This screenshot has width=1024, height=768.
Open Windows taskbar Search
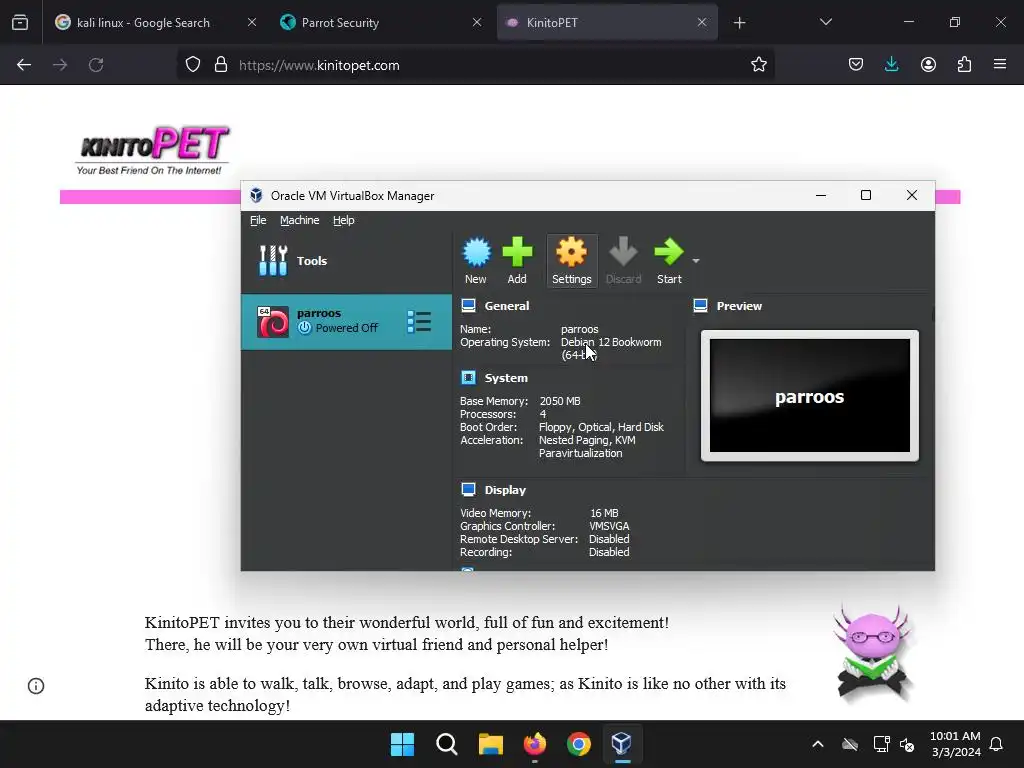pyautogui.click(x=447, y=744)
